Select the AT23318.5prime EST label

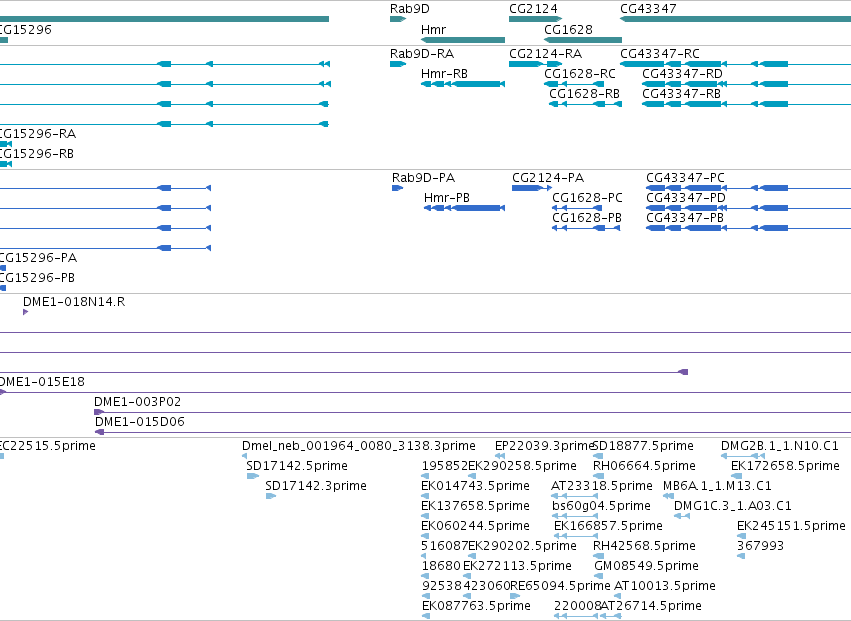[x=601, y=486]
